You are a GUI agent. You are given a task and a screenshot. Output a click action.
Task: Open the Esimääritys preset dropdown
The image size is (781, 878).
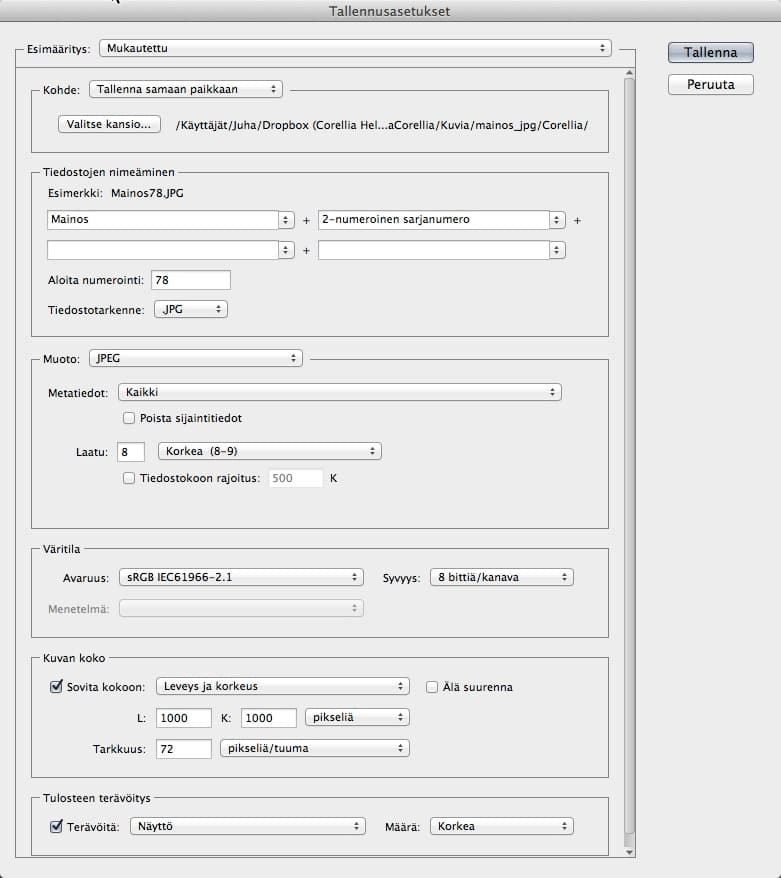[355, 48]
